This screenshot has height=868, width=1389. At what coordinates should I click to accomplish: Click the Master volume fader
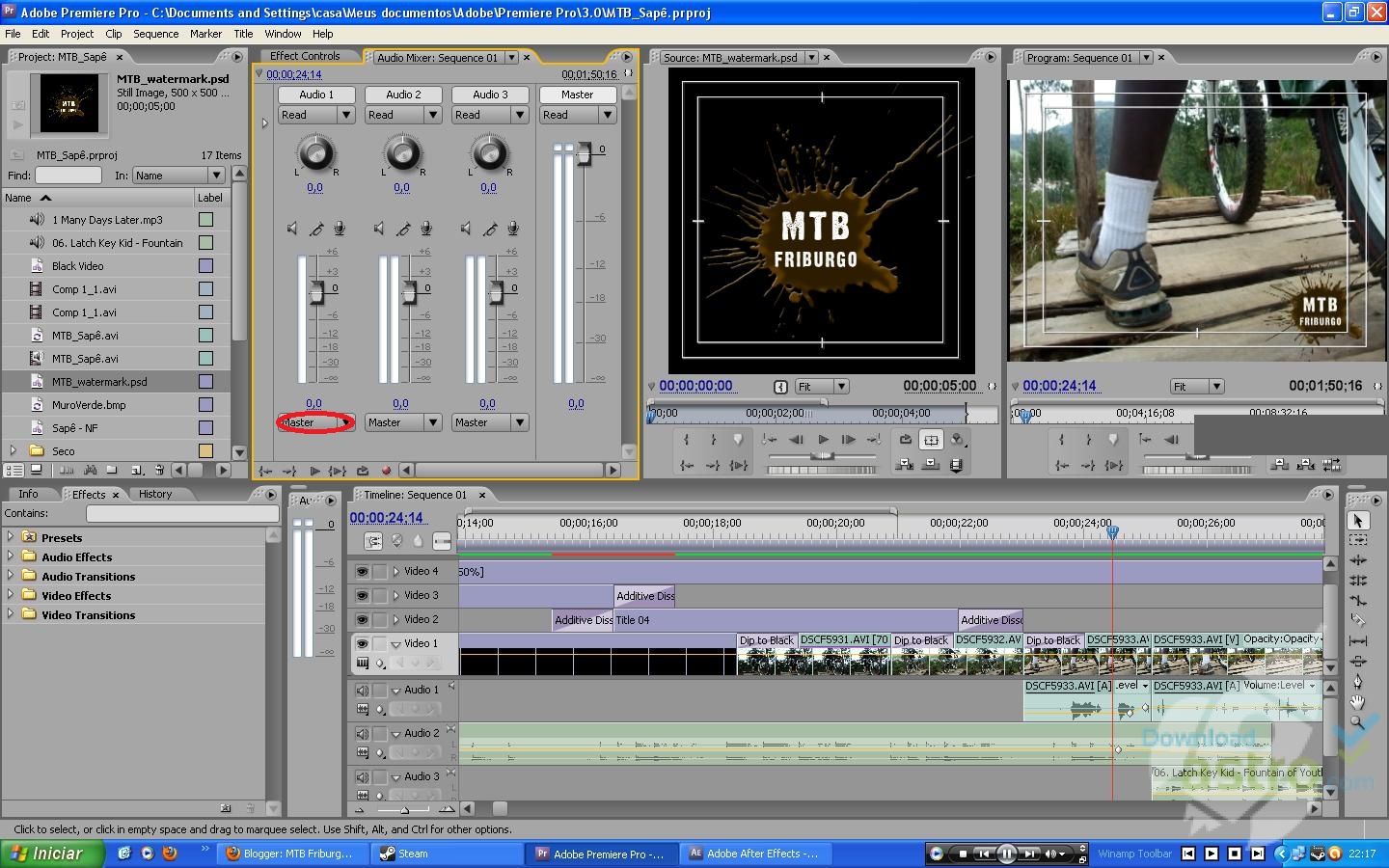point(584,152)
